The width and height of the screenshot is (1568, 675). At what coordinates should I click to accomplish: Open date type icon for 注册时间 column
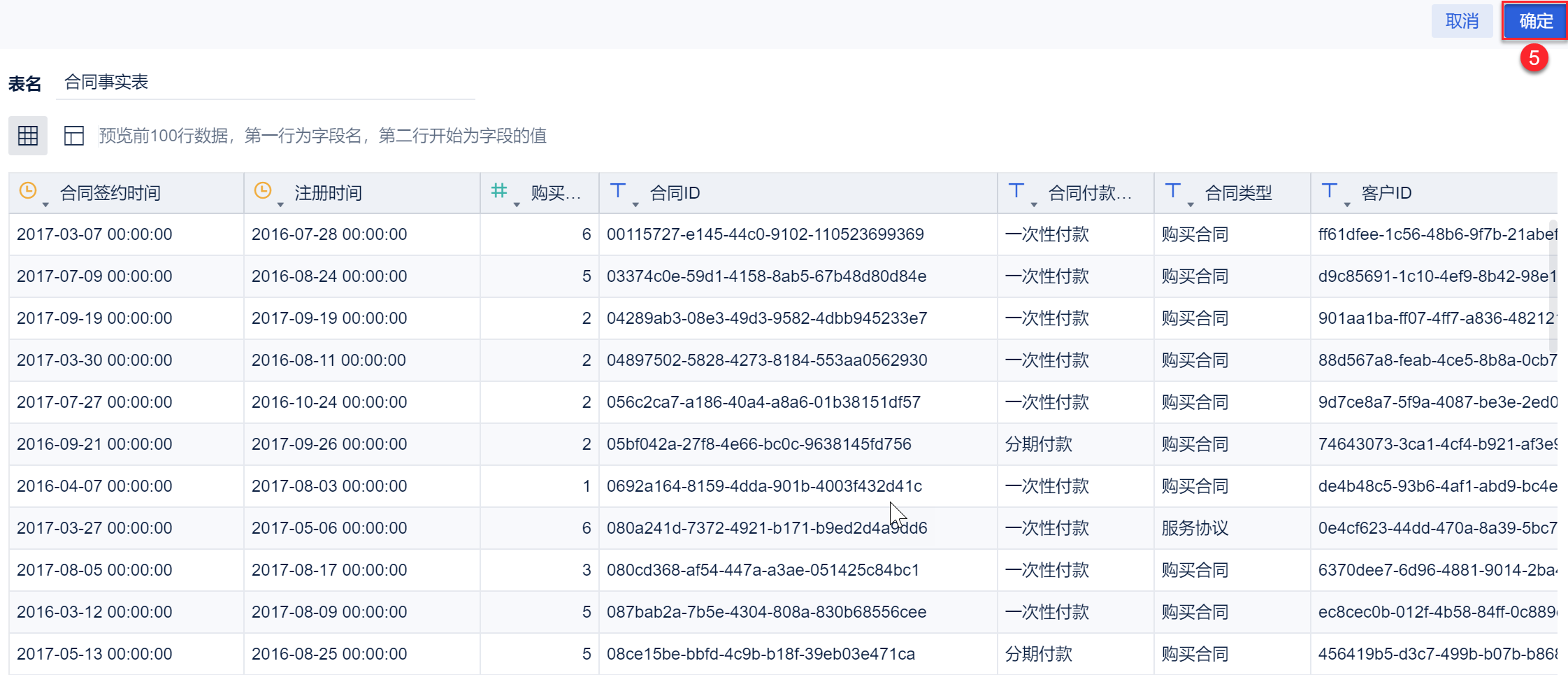tap(263, 190)
